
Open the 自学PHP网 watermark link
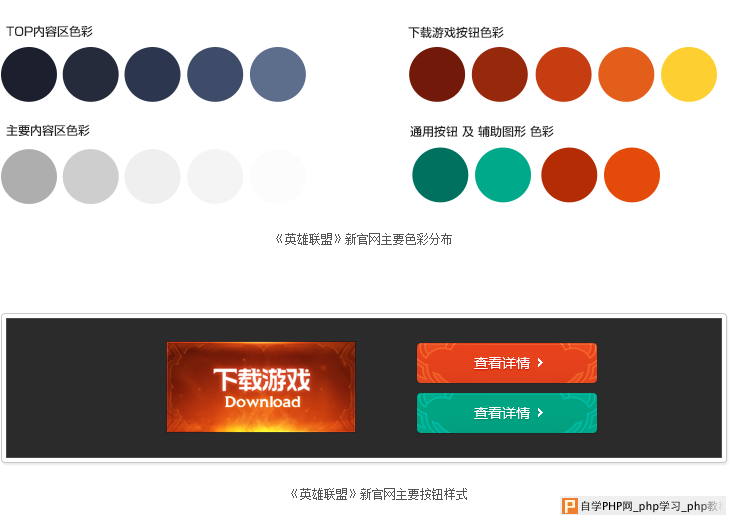643,506
